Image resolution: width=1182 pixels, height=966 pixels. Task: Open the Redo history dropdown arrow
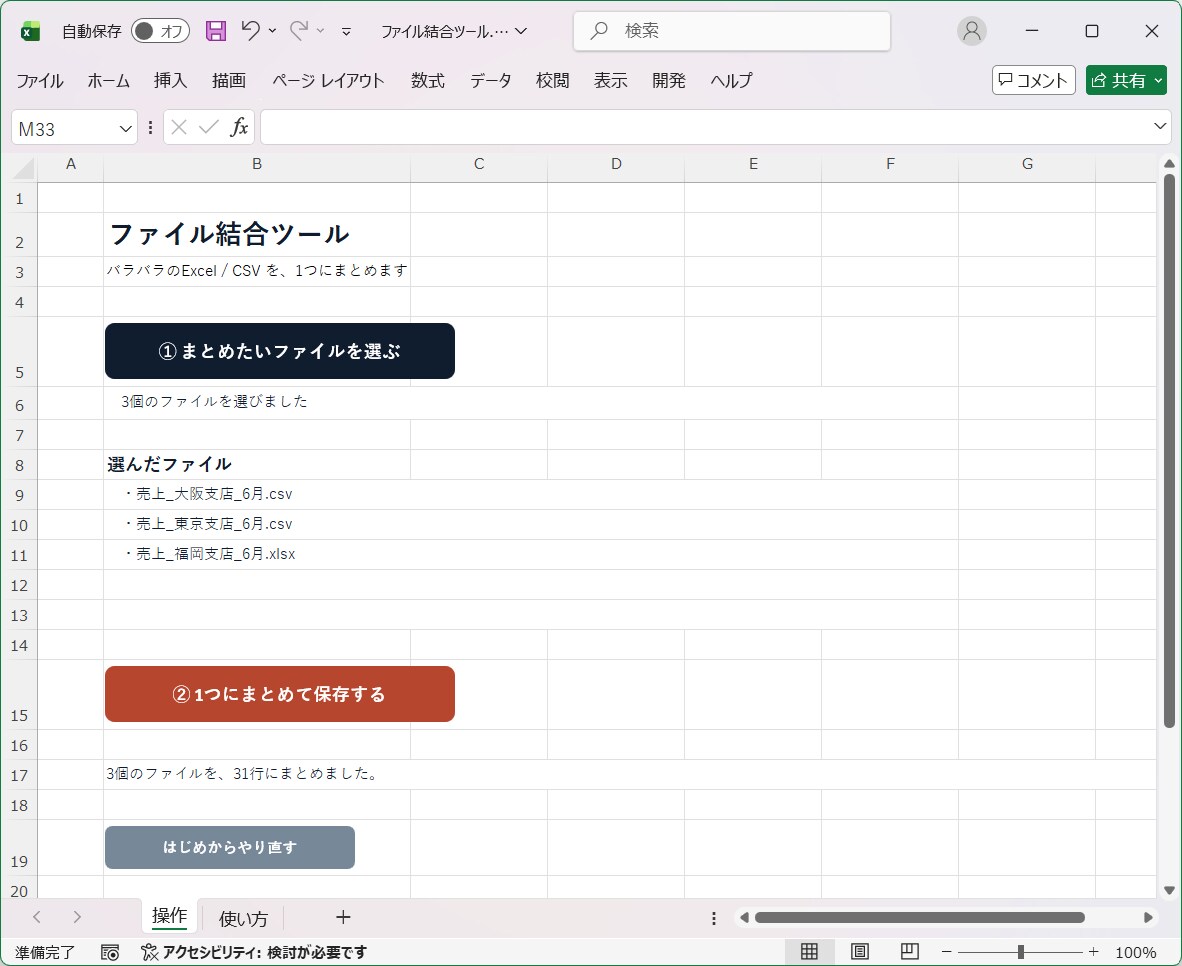click(320, 31)
